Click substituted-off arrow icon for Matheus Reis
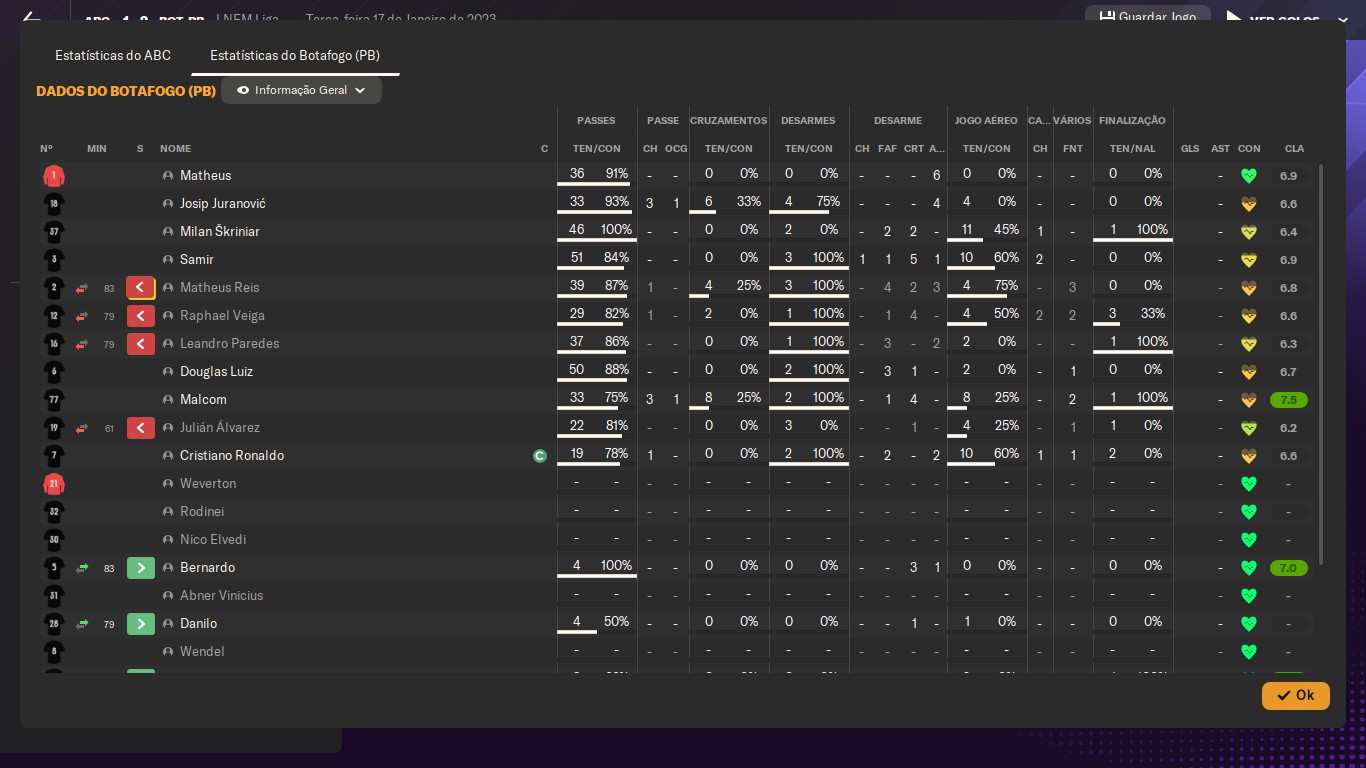1366x768 pixels. pos(141,288)
